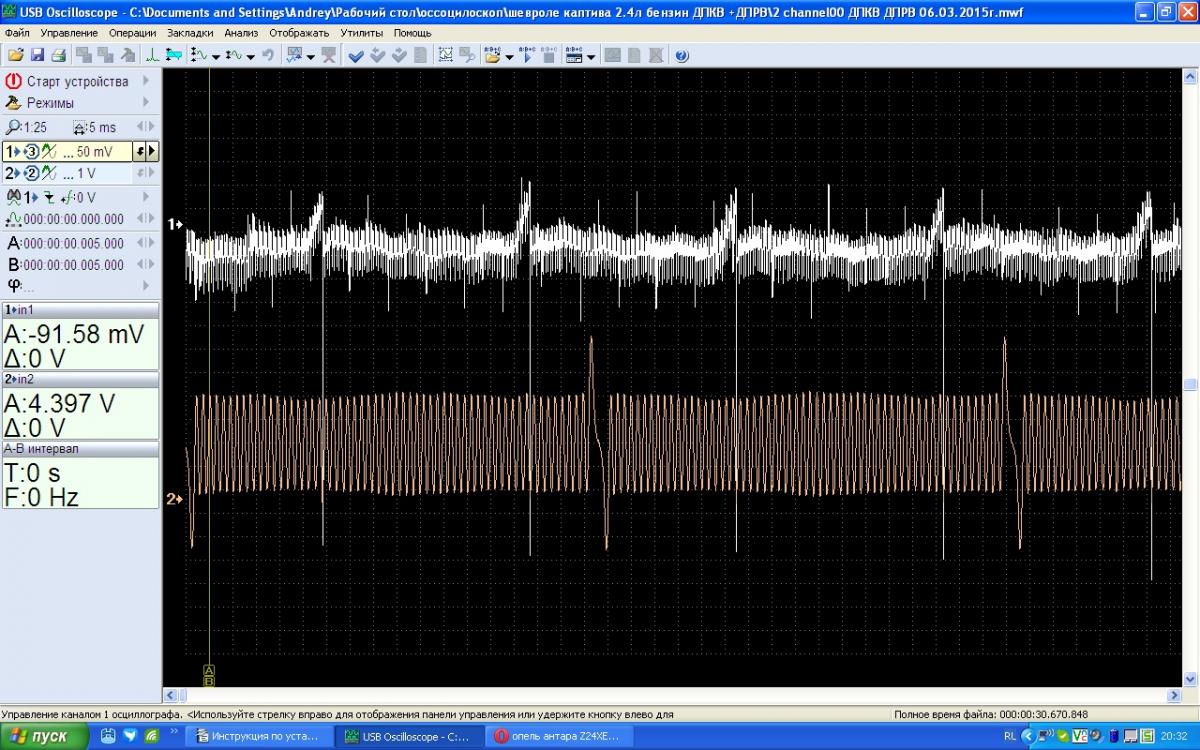Image resolution: width=1200 pixels, height=750 pixels.
Task: Click the magnifier zoom 1:25 icon
Action: coord(12,127)
